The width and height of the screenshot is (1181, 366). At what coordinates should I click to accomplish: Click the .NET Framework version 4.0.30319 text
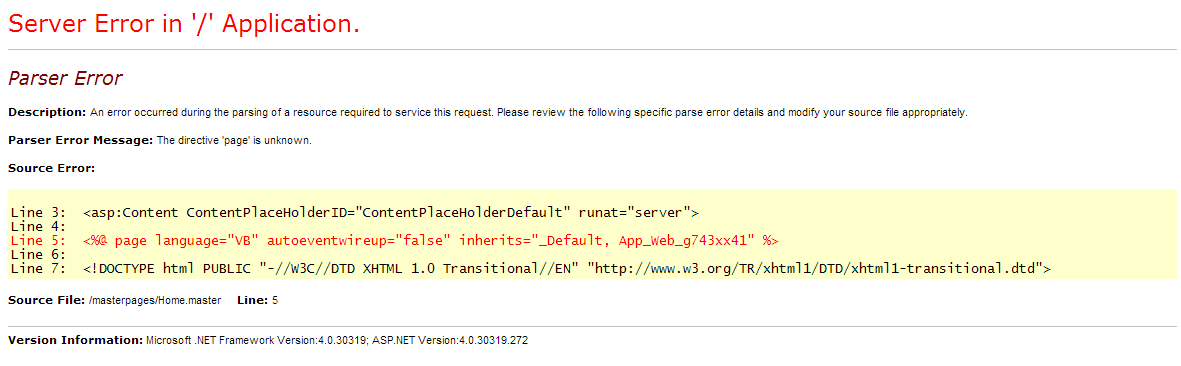pyautogui.click(x=256, y=340)
